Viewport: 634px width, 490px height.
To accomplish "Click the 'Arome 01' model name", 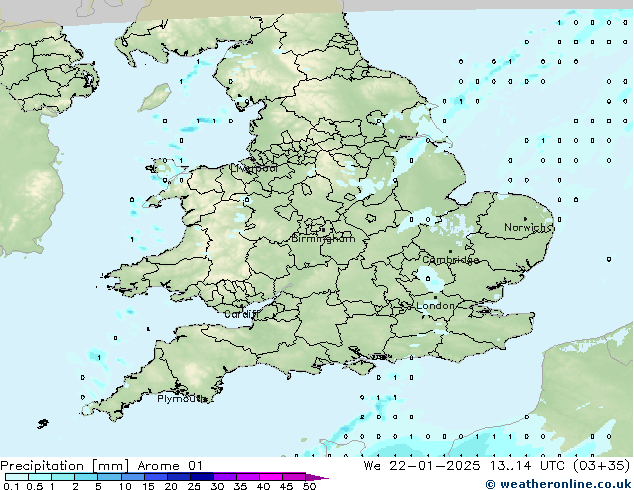I will point(170,466).
